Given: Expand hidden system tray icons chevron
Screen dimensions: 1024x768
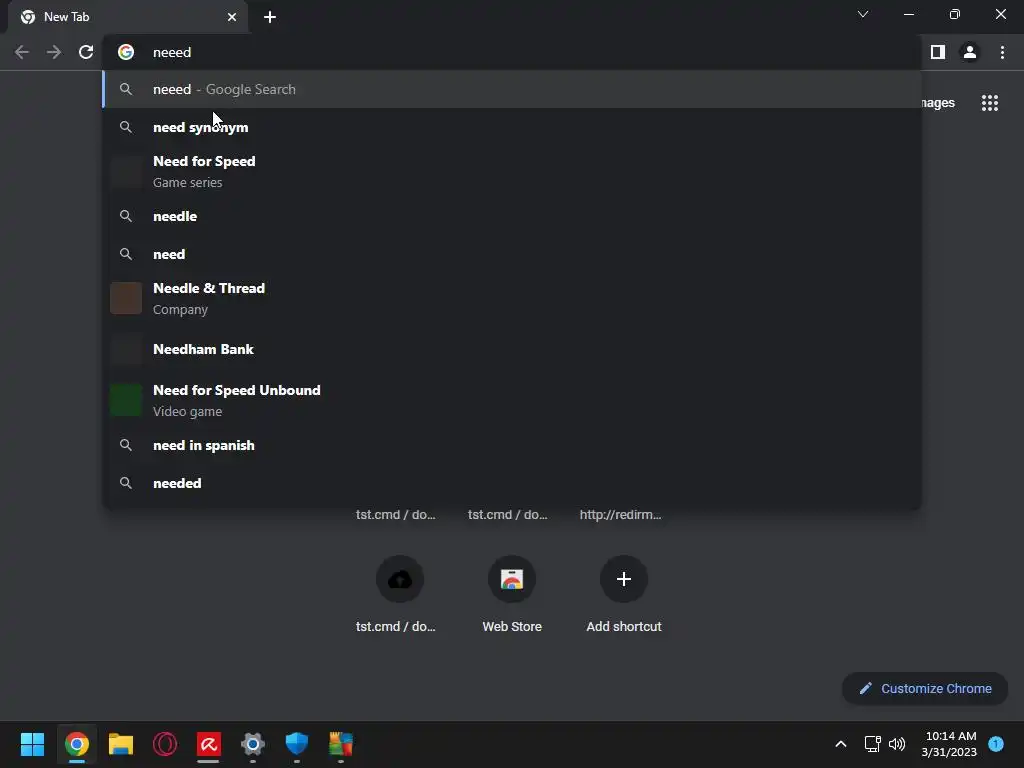Looking at the screenshot, I should pos(840,744).
